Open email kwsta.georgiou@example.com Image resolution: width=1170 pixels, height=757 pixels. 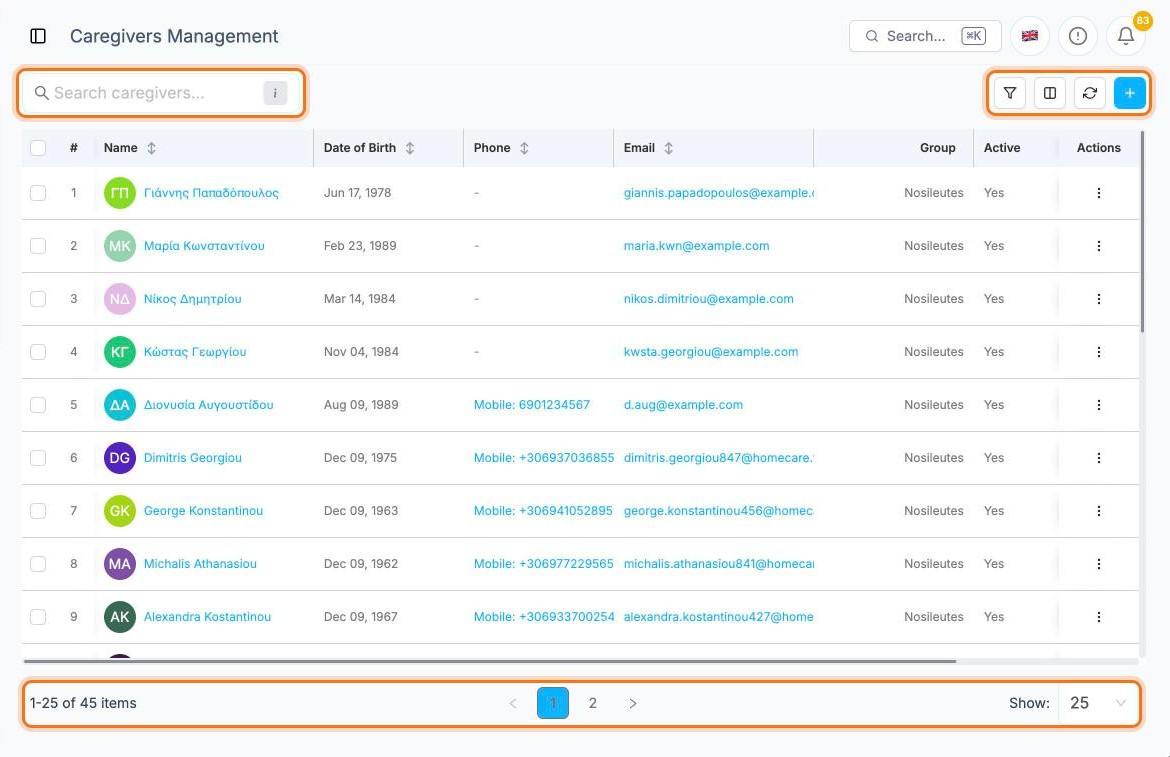tap(710, 351)
